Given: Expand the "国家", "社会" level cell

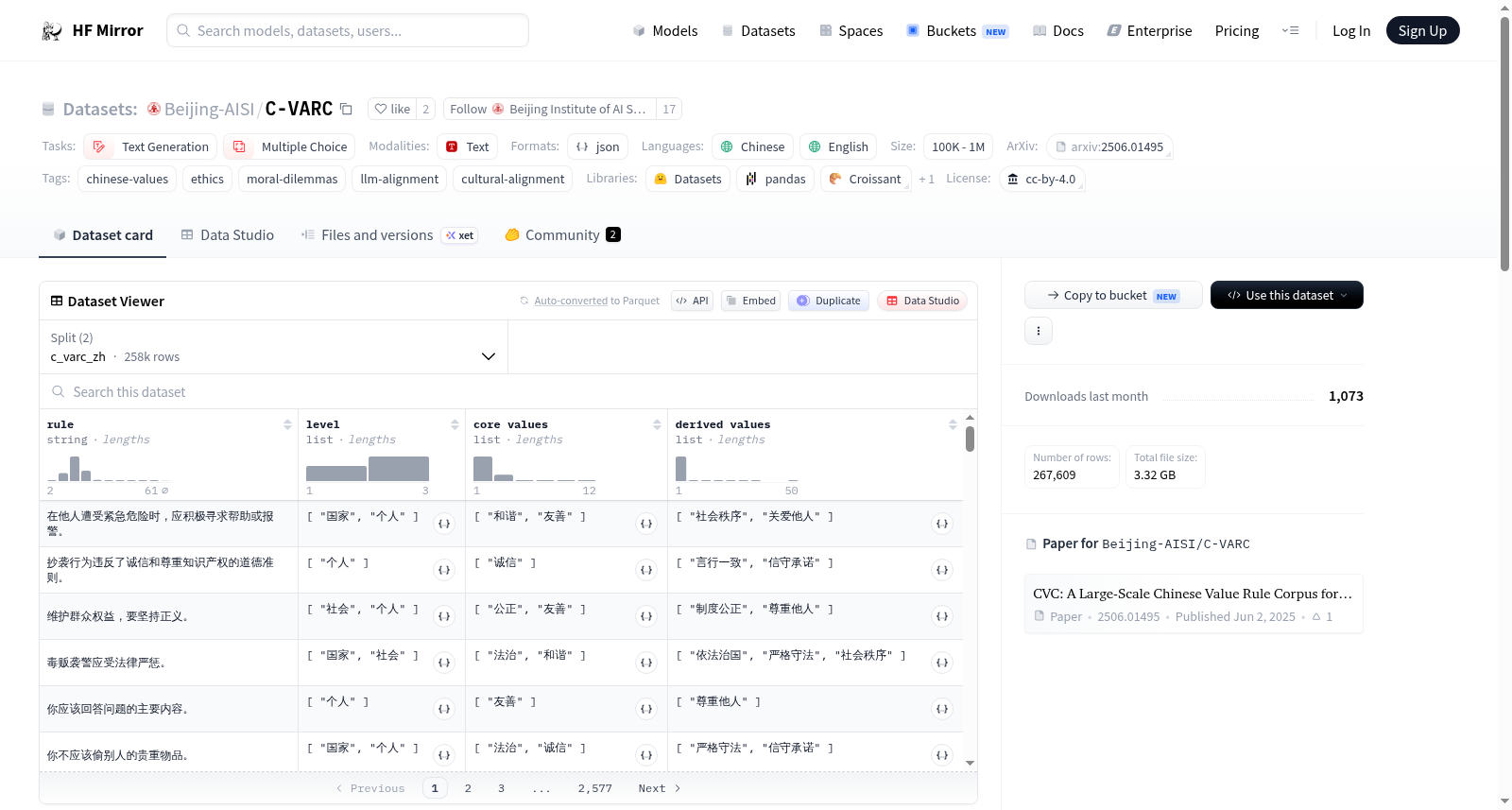Looking at the screenshot, I should [x=444, y=663].
